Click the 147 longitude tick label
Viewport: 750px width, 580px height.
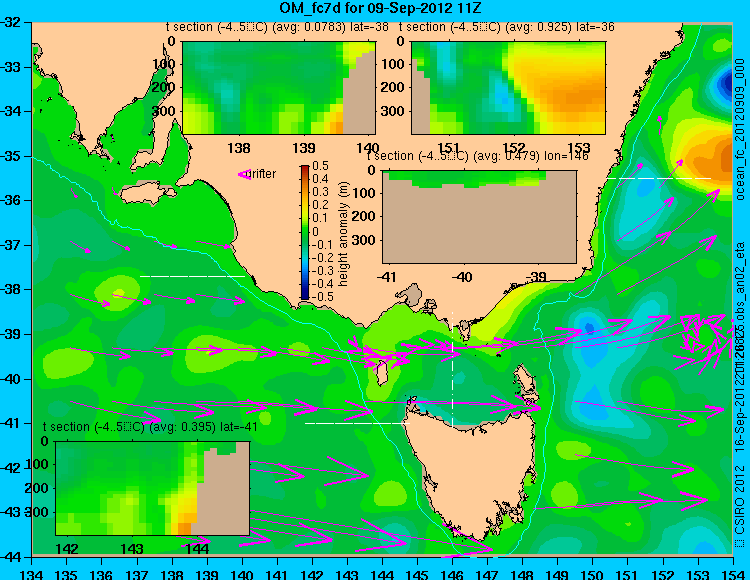[x=487, y=573]
